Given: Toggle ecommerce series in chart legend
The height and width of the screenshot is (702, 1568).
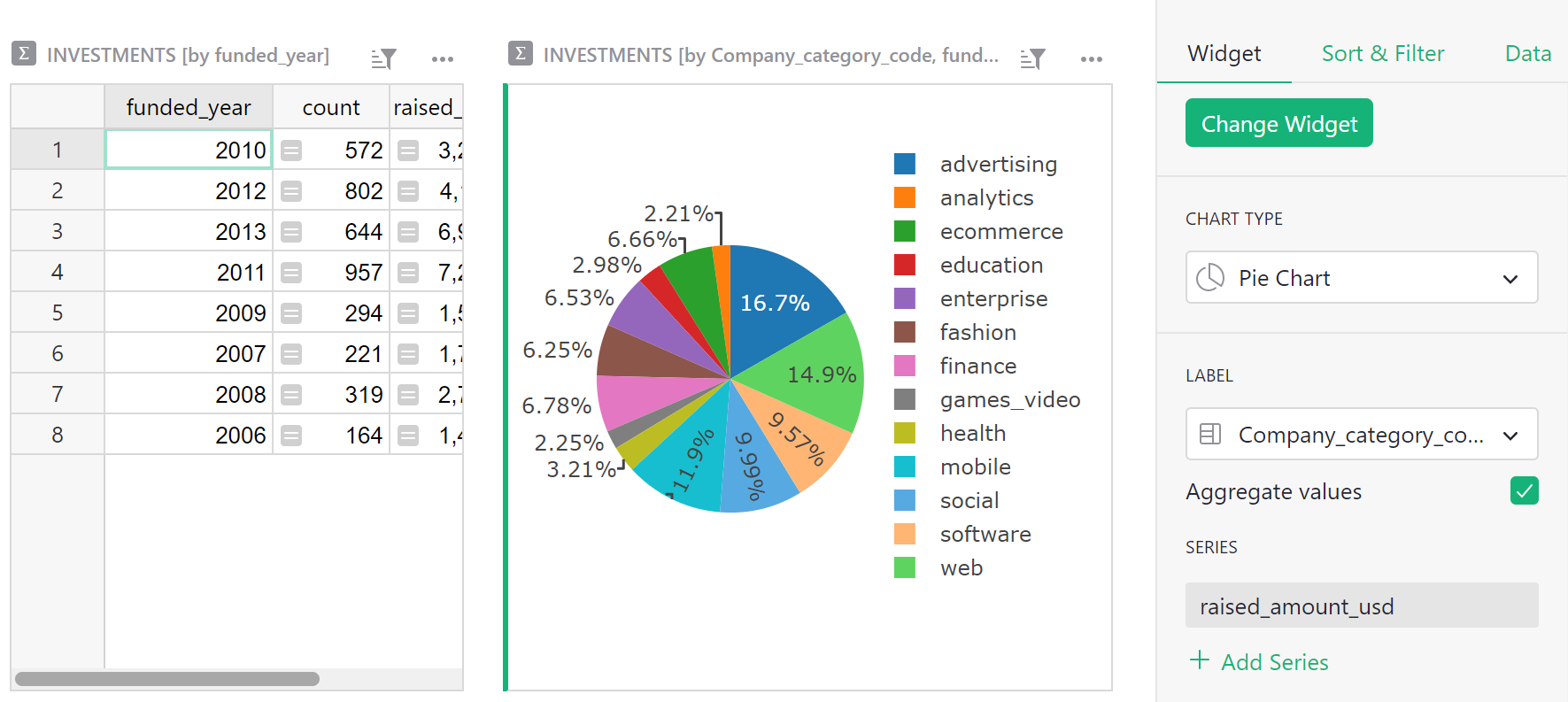Looking at the screenshot, I should point(1000,232).
